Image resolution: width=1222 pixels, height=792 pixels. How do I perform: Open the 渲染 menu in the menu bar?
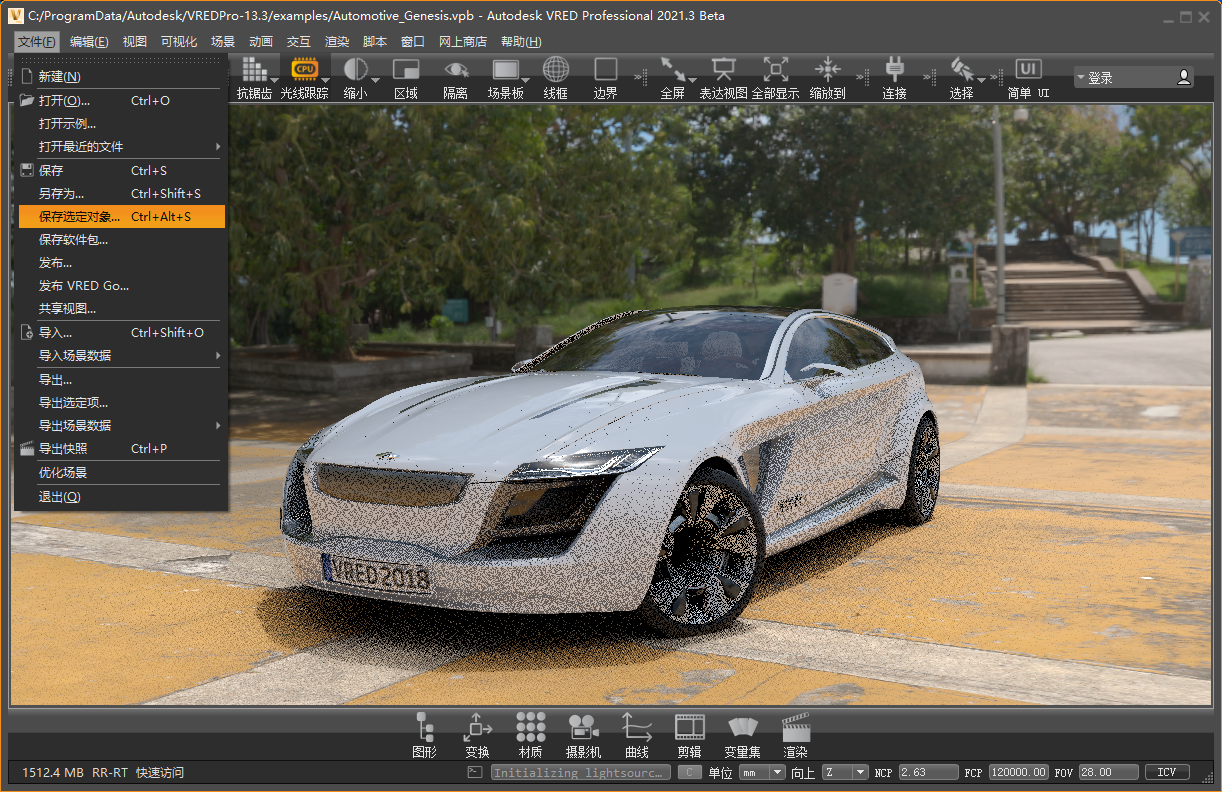coord(337,42)
